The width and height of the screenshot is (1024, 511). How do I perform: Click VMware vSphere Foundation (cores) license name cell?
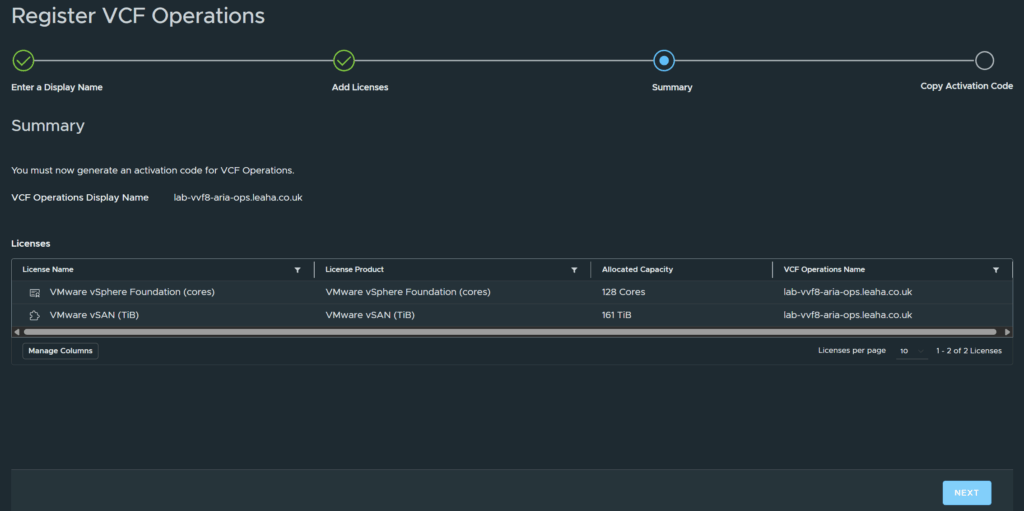[x=132, y=292]
